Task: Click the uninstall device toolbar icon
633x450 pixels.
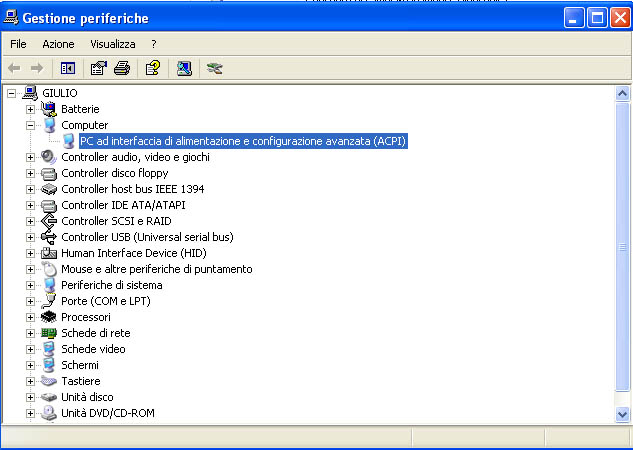Action: tap(214, 68)
